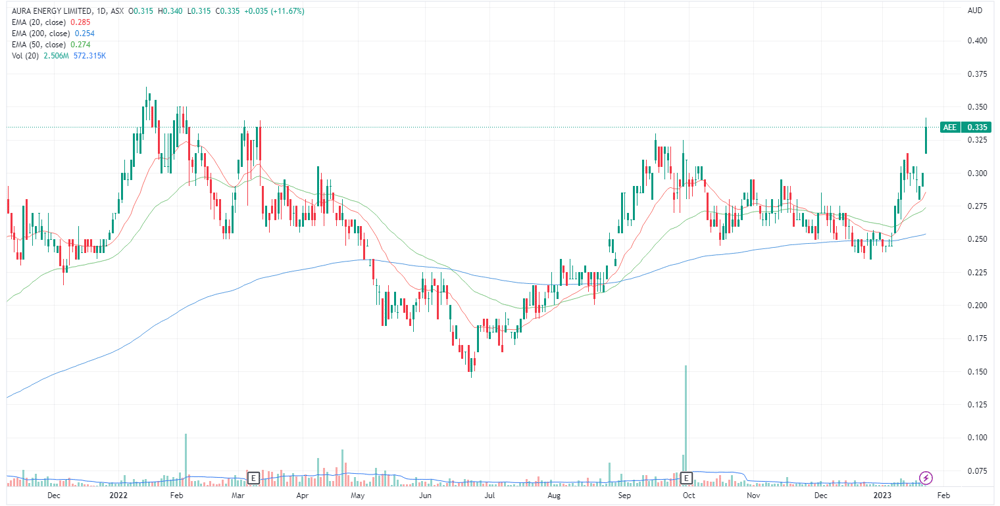Click the Feb label at right end of axis

pyautogui.click(x=945, y=495)
